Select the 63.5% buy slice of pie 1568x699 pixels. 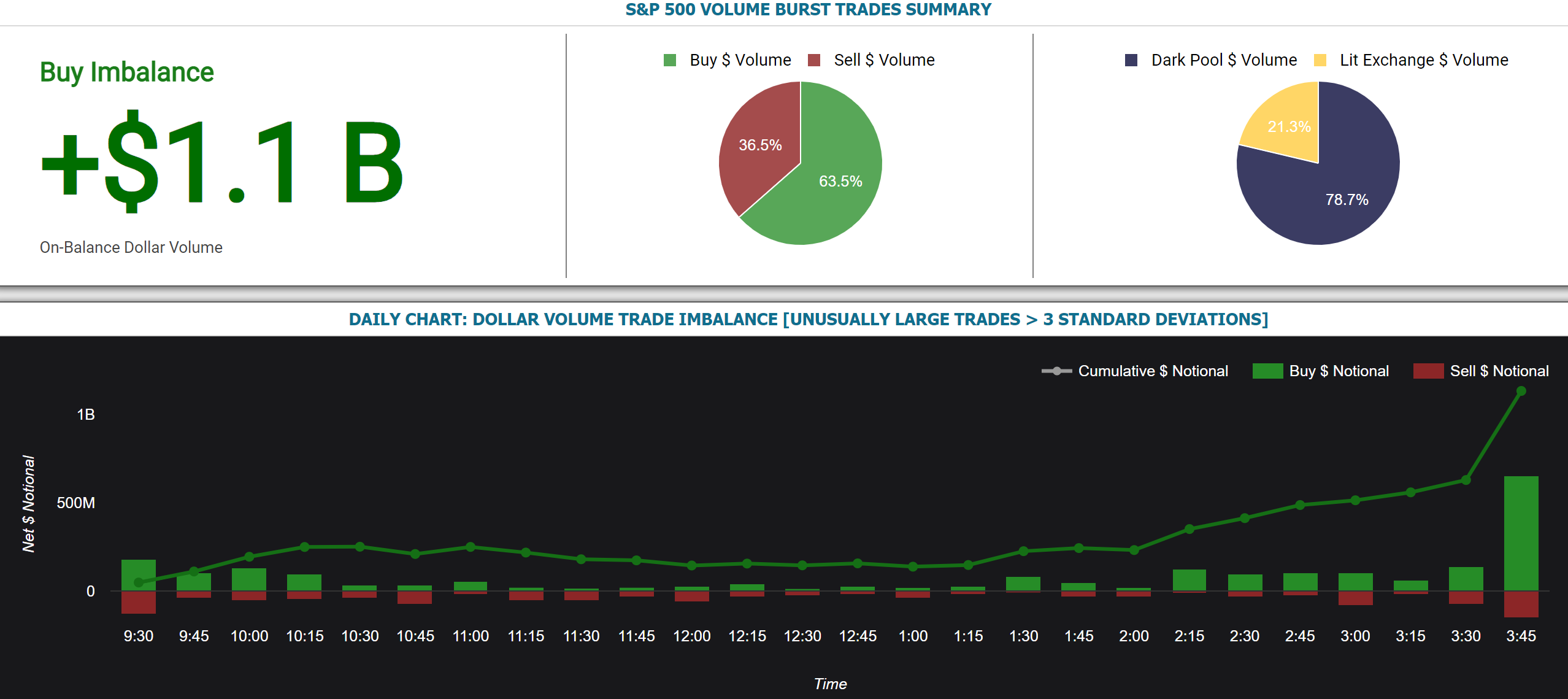click(x=841, y=181)
